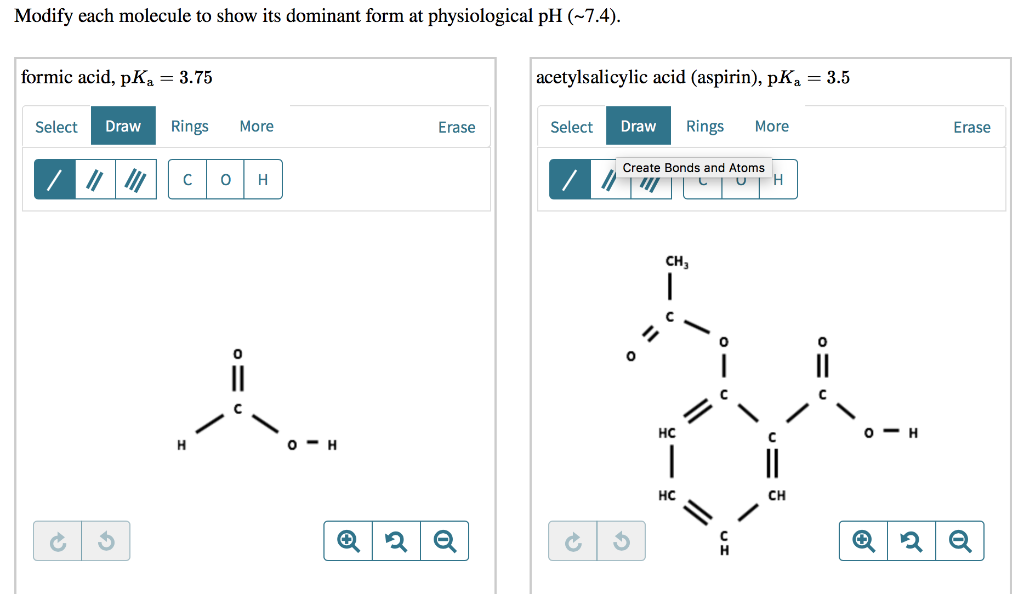The width and height of the screenshot is (1024, 594).
Task: Click the O-H hydrogen of formic acid
Action: tap(329, 445)
